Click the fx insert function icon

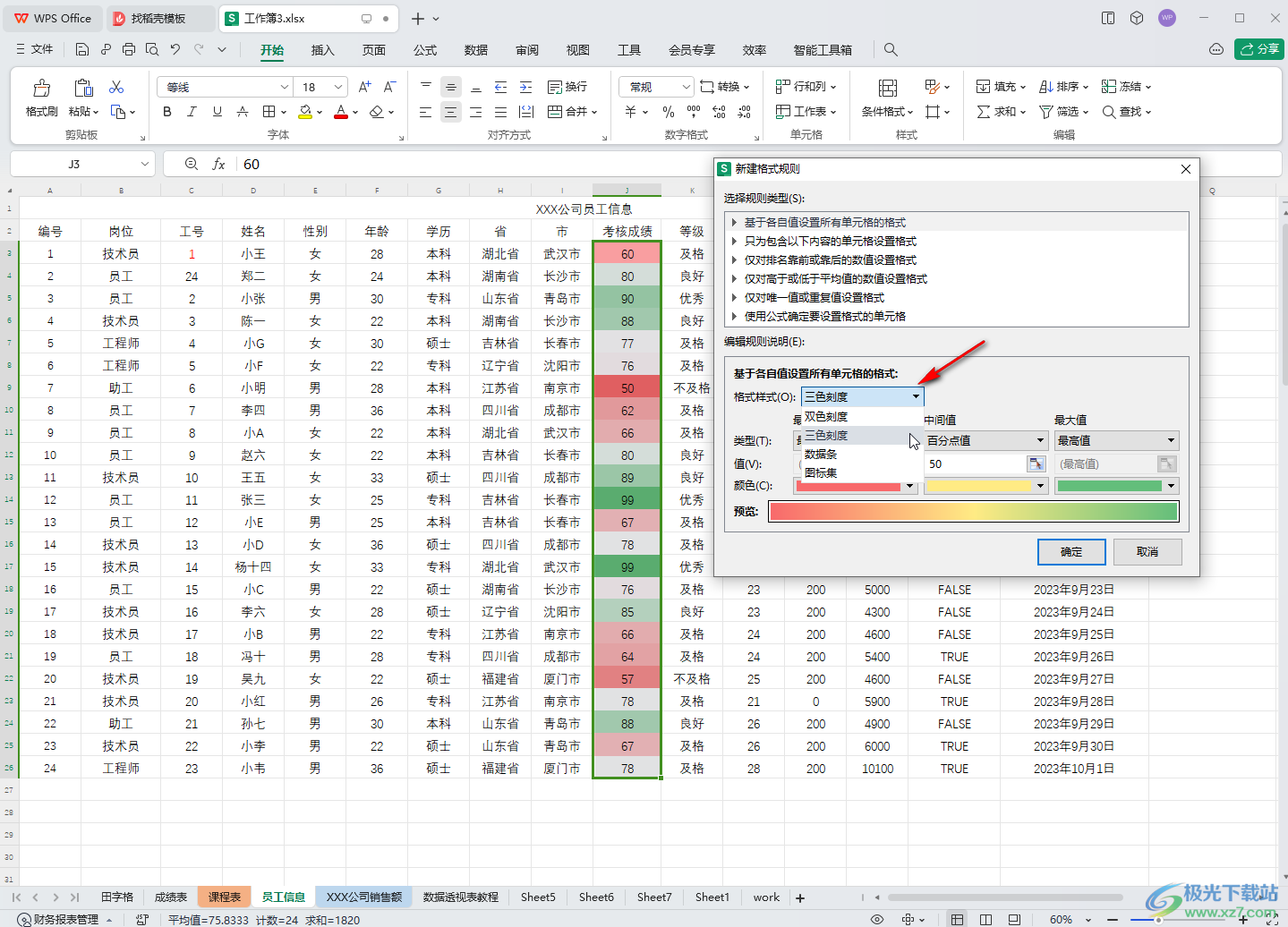tap(218, 164)
